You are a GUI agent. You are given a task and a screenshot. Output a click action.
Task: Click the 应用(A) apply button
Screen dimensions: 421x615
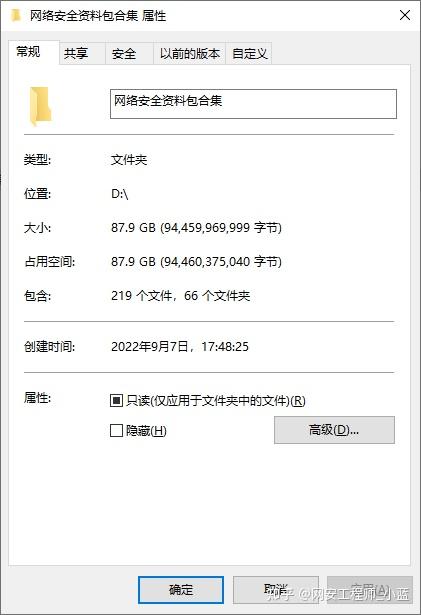[x=370, y=590]
